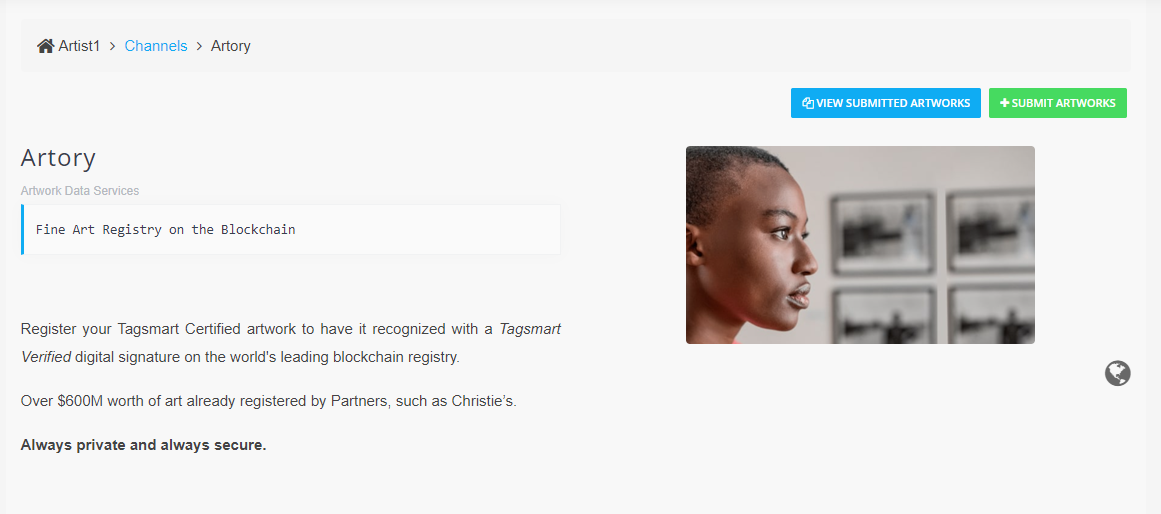Click the plus icon on Submit Artworks
Image resolution: width=1161 pixels, height=514 pixels.
pos(1005,103)
